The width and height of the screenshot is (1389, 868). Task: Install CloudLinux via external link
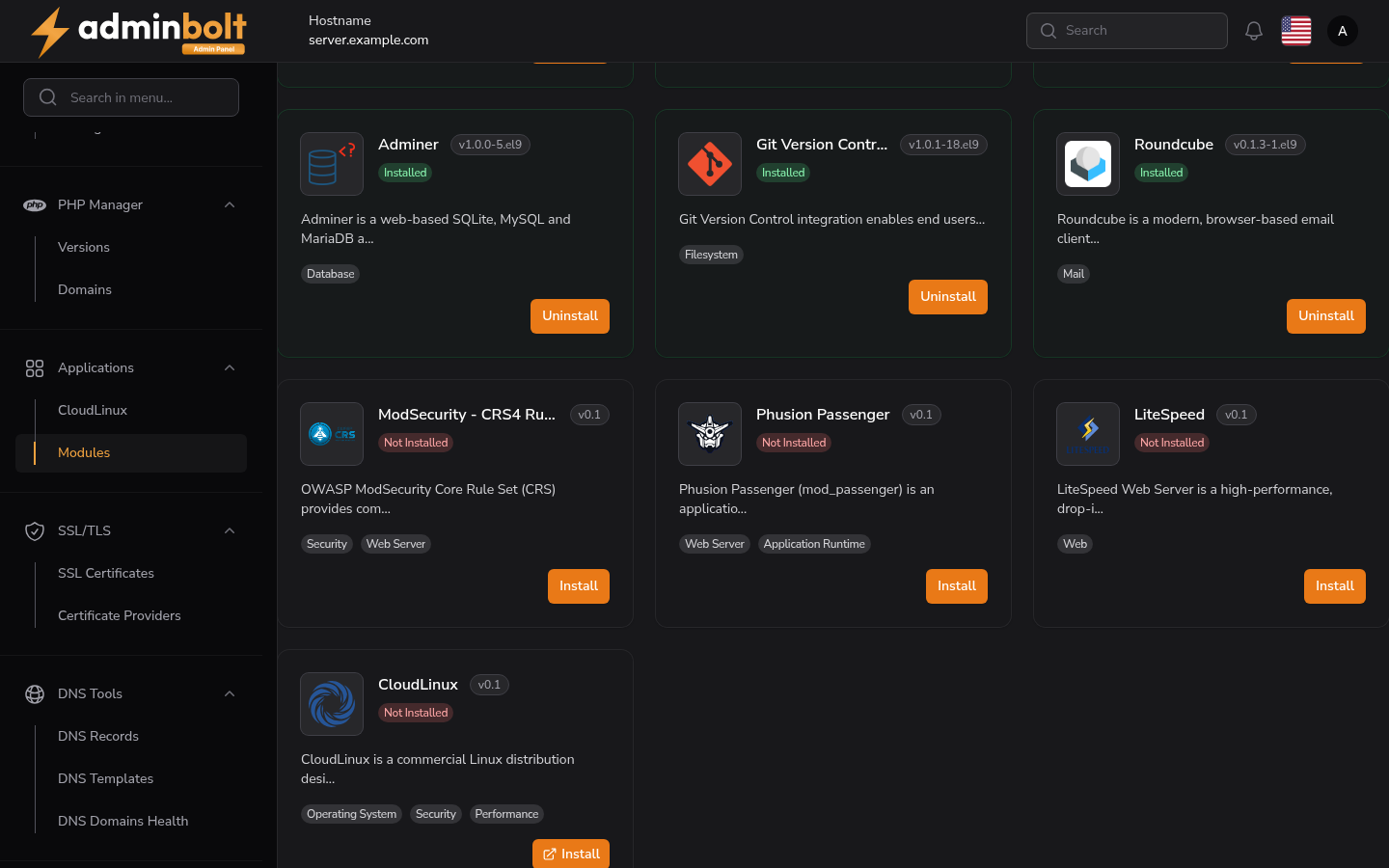click(571, 854)
